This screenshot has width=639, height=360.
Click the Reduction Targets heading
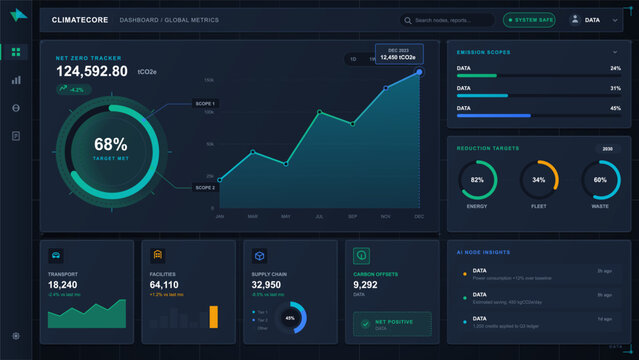(x=488, y=148)
